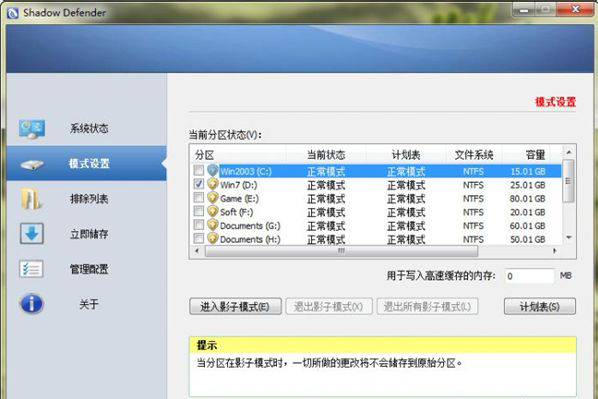Click 当前状态 cell of Win7 (D:) row
The image size is (598, 399).
326,185
